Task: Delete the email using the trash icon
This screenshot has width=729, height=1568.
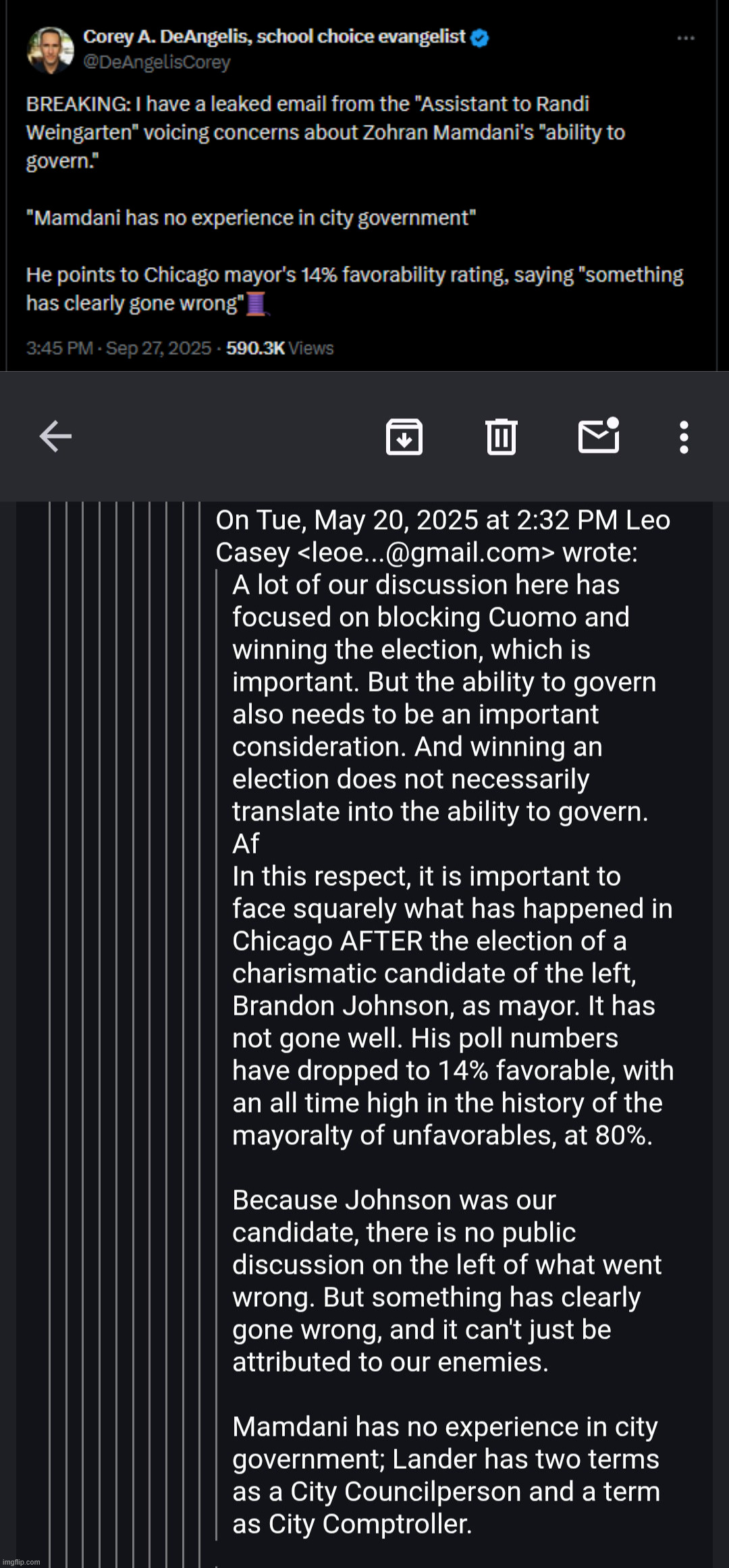Action: pos(501,437)
